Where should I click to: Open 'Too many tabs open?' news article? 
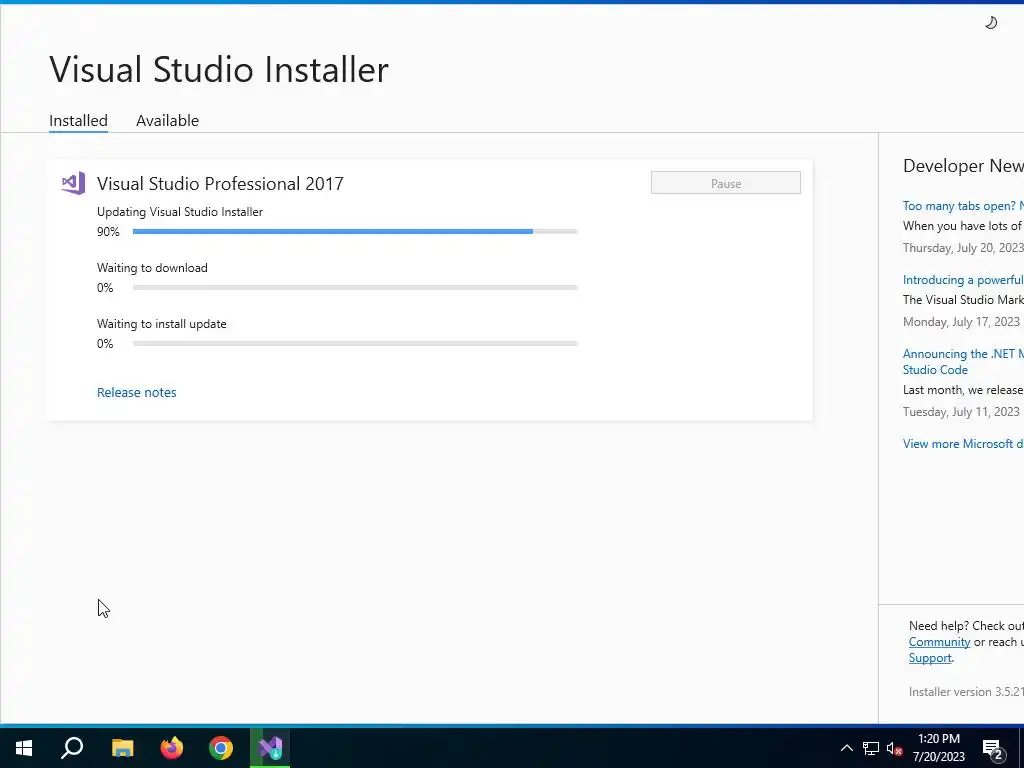(963, 206)
